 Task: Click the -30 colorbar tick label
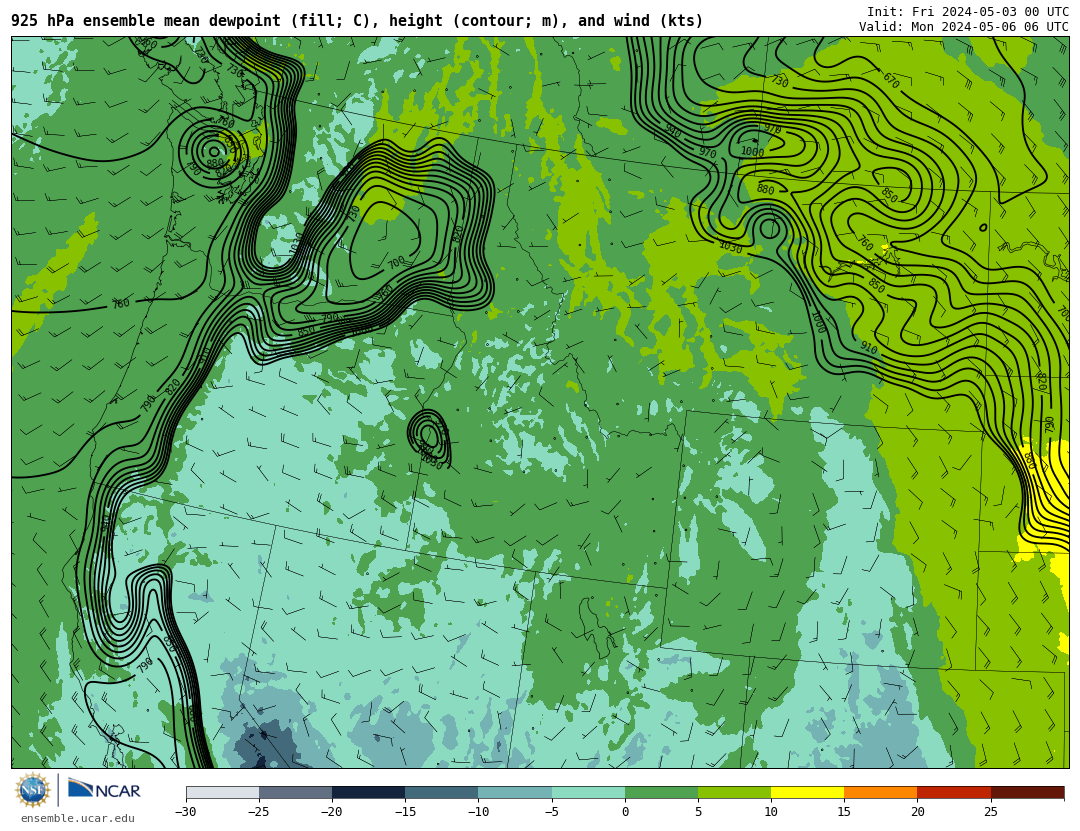point(185,812)
